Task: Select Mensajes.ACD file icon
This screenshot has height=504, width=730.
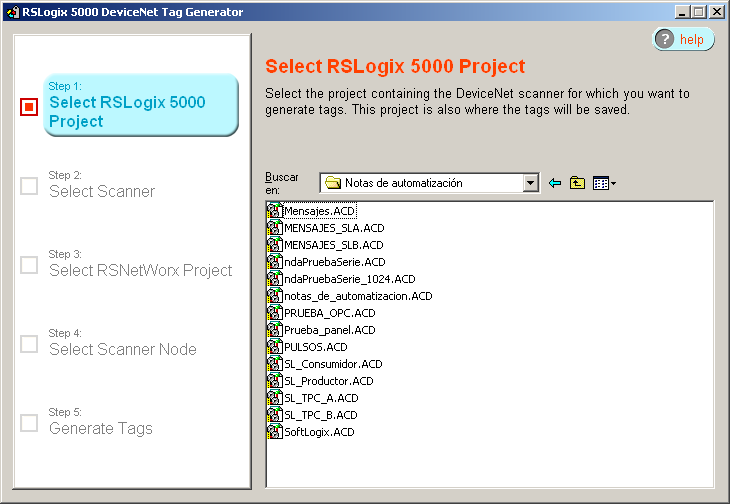Action: (x=275, y=211)
